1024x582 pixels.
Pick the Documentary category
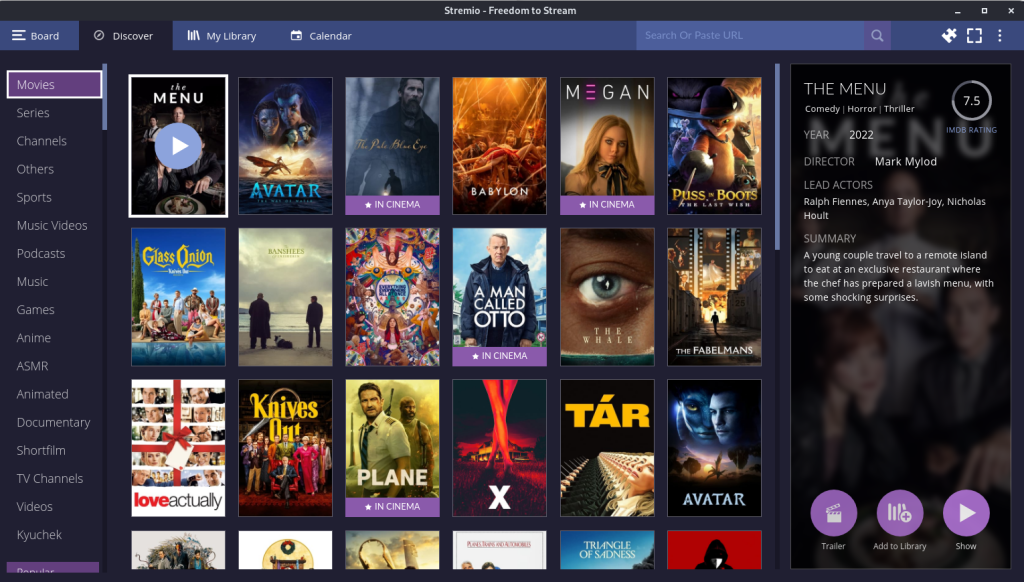(x=53, y=422)
